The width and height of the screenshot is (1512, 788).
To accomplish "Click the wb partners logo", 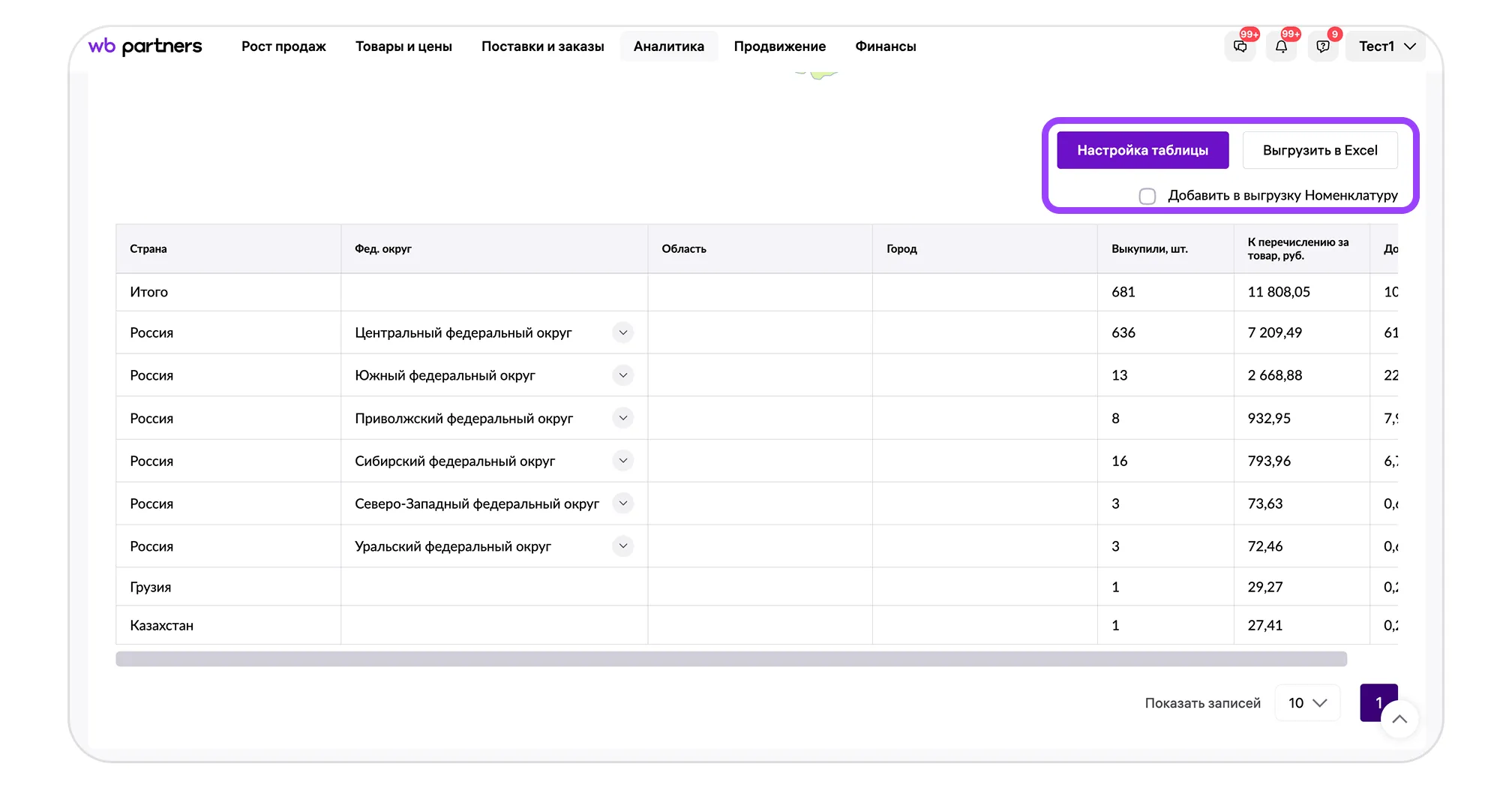I will pyautogui.click(x=145, y=47).
